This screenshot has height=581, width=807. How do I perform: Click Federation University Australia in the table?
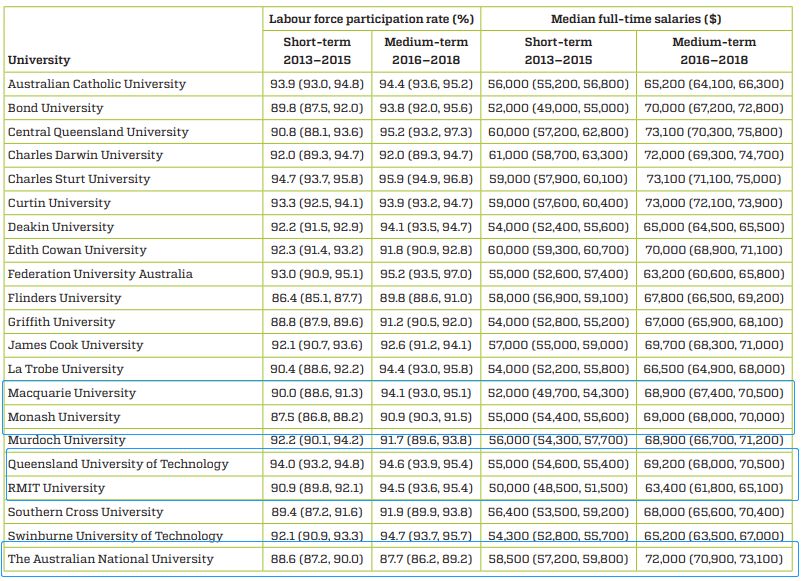(x=100, y=274)
